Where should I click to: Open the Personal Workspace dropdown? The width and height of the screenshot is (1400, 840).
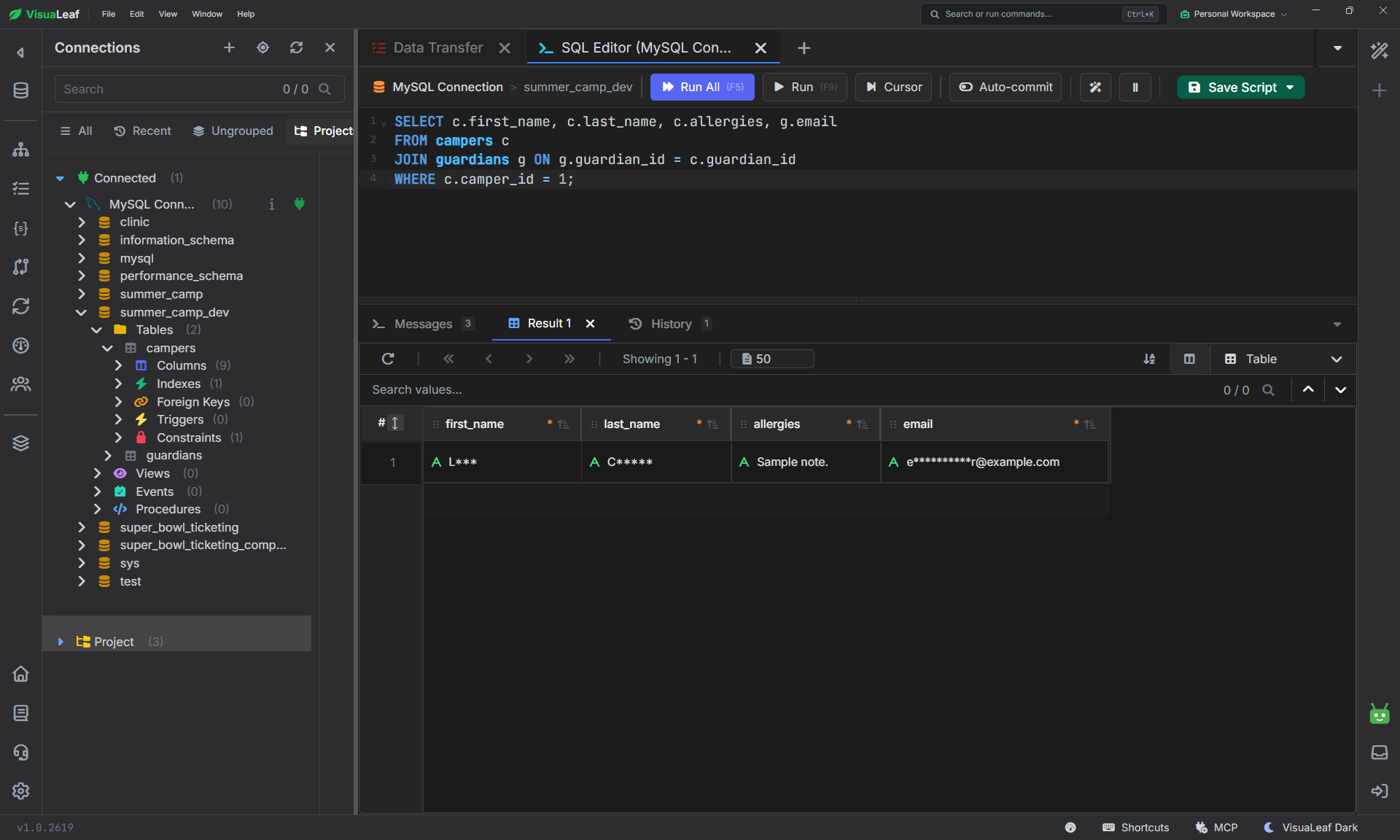click(1234, 14)
